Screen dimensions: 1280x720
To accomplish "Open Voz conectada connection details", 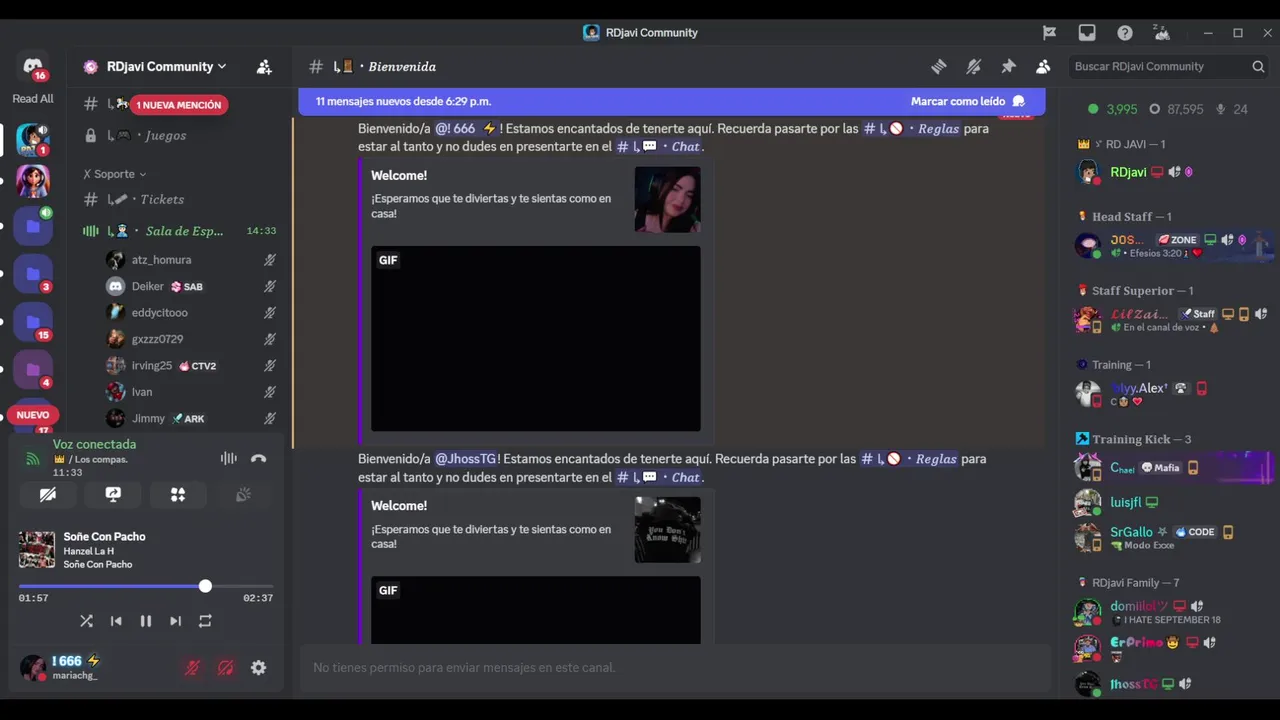I will tap(94, 444).
